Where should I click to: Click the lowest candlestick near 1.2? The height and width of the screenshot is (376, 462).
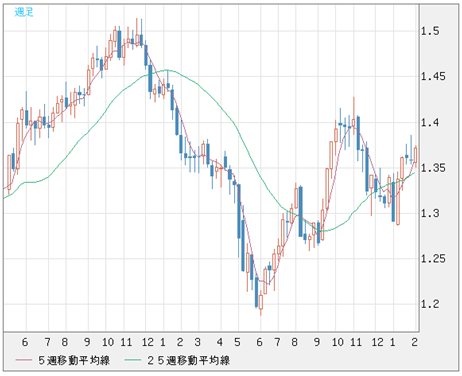point(261,302)
